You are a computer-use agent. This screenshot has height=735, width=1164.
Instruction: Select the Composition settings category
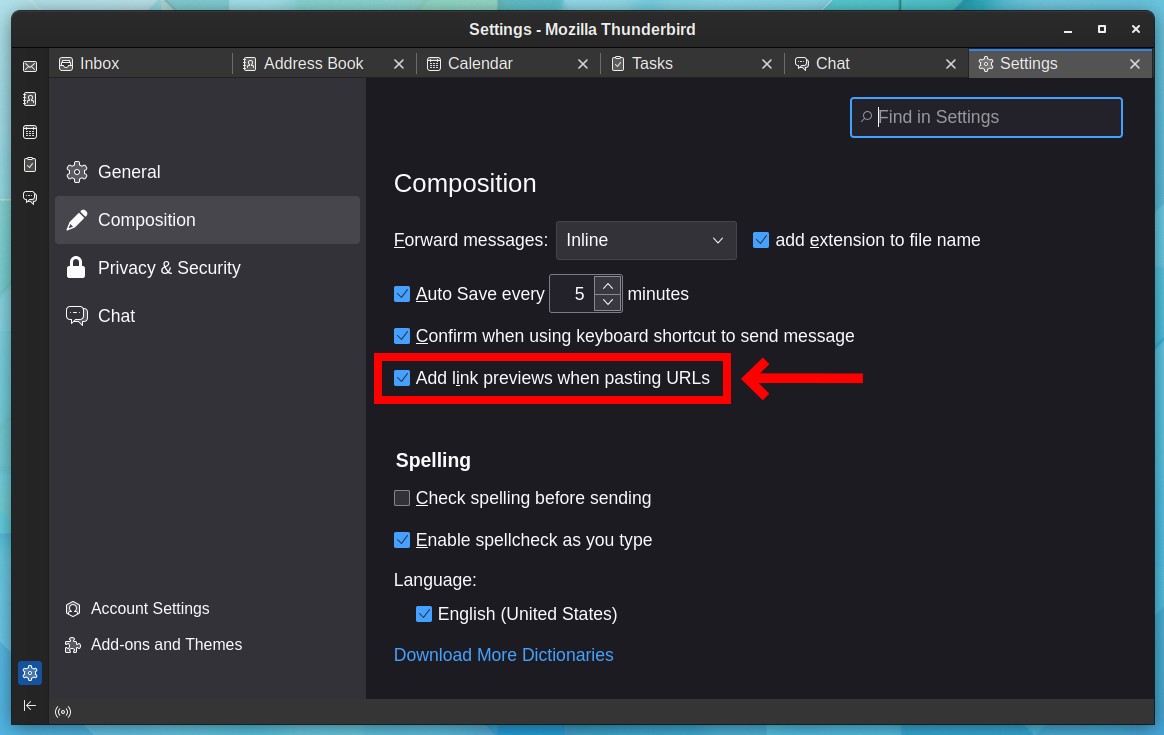[x=207, y=220]
